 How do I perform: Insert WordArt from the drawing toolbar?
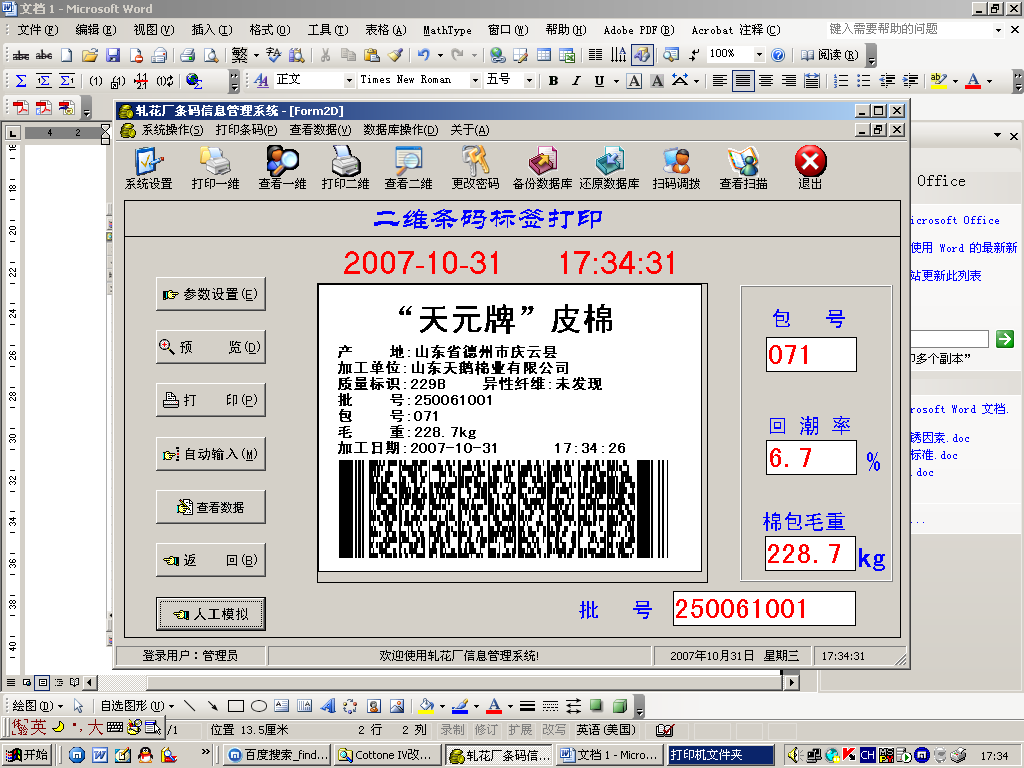pos(328,706)
